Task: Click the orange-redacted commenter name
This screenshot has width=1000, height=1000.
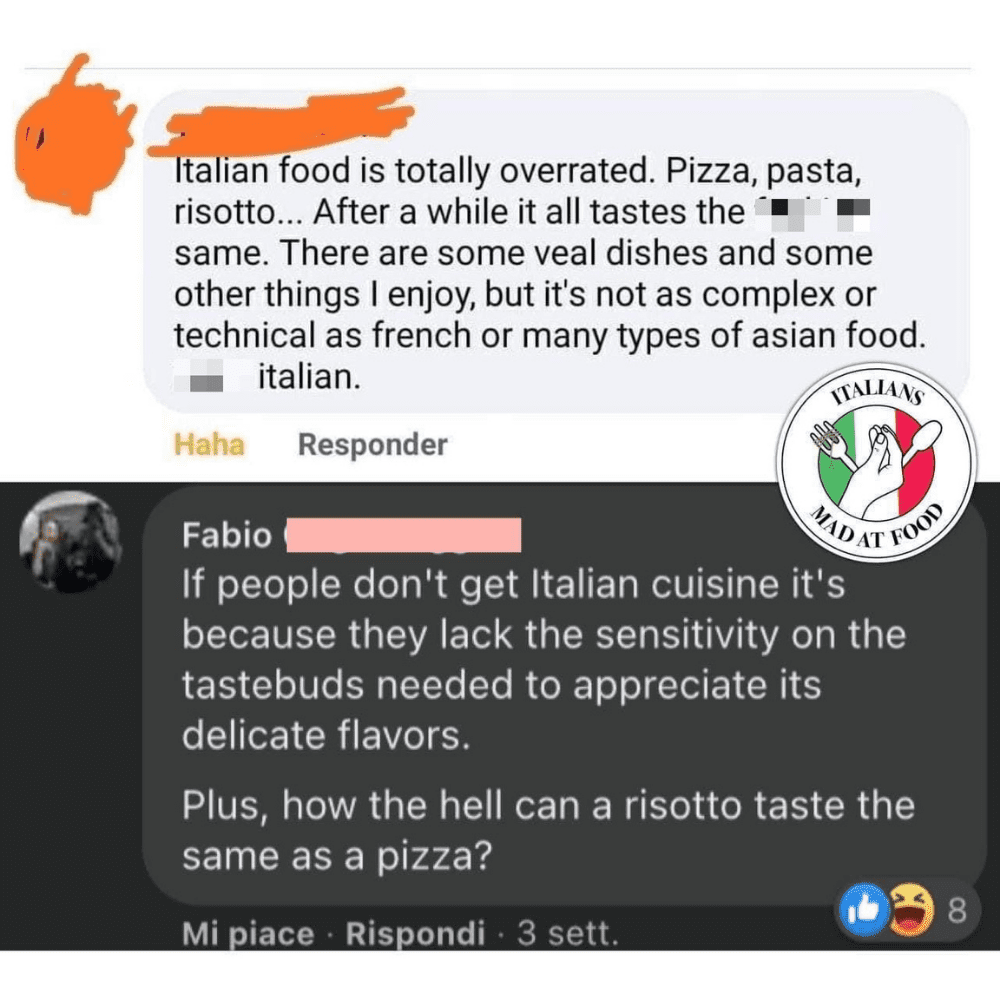Action: tap(281, 122)
